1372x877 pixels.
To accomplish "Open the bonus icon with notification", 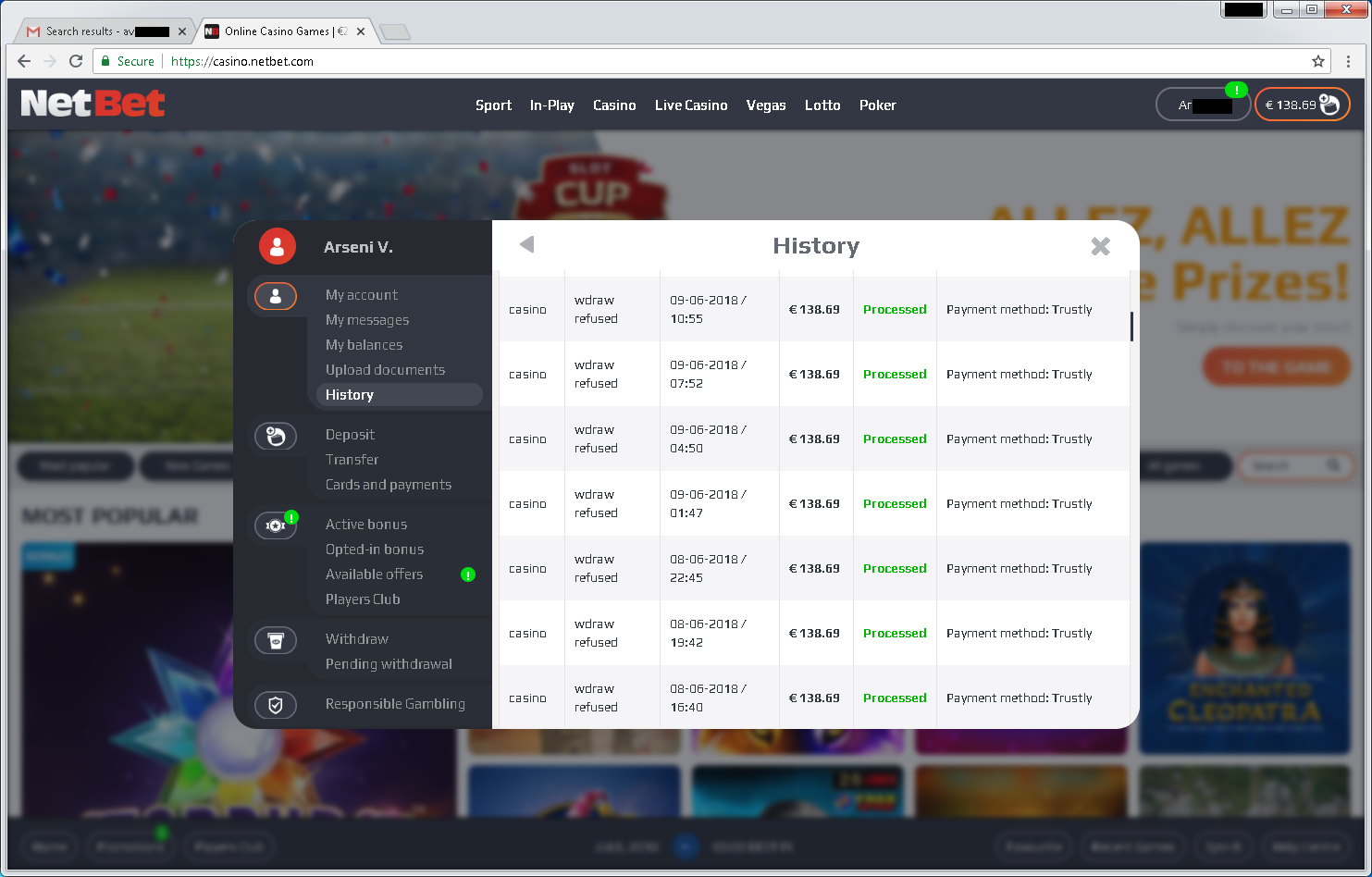I will click(x=276, y=525).
